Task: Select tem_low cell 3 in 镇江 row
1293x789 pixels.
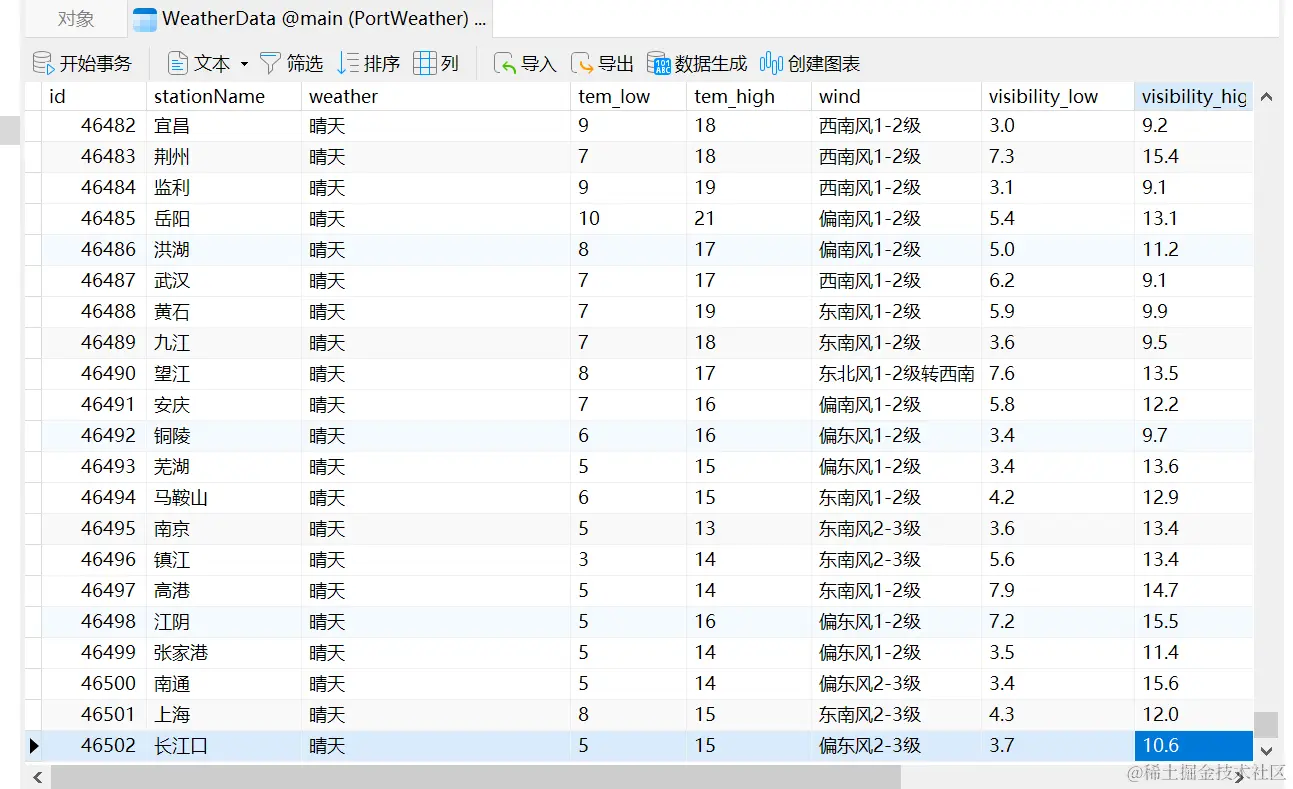Action: (x=629, y=559)
